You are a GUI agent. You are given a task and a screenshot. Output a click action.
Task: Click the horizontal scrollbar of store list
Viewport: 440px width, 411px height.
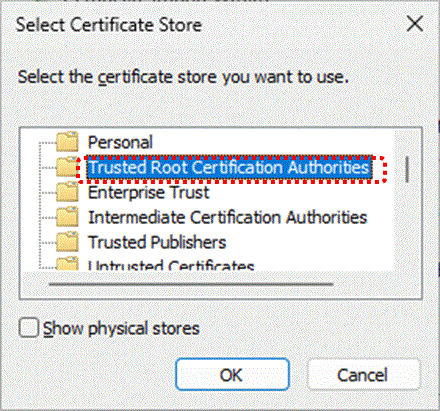point(191,284)
